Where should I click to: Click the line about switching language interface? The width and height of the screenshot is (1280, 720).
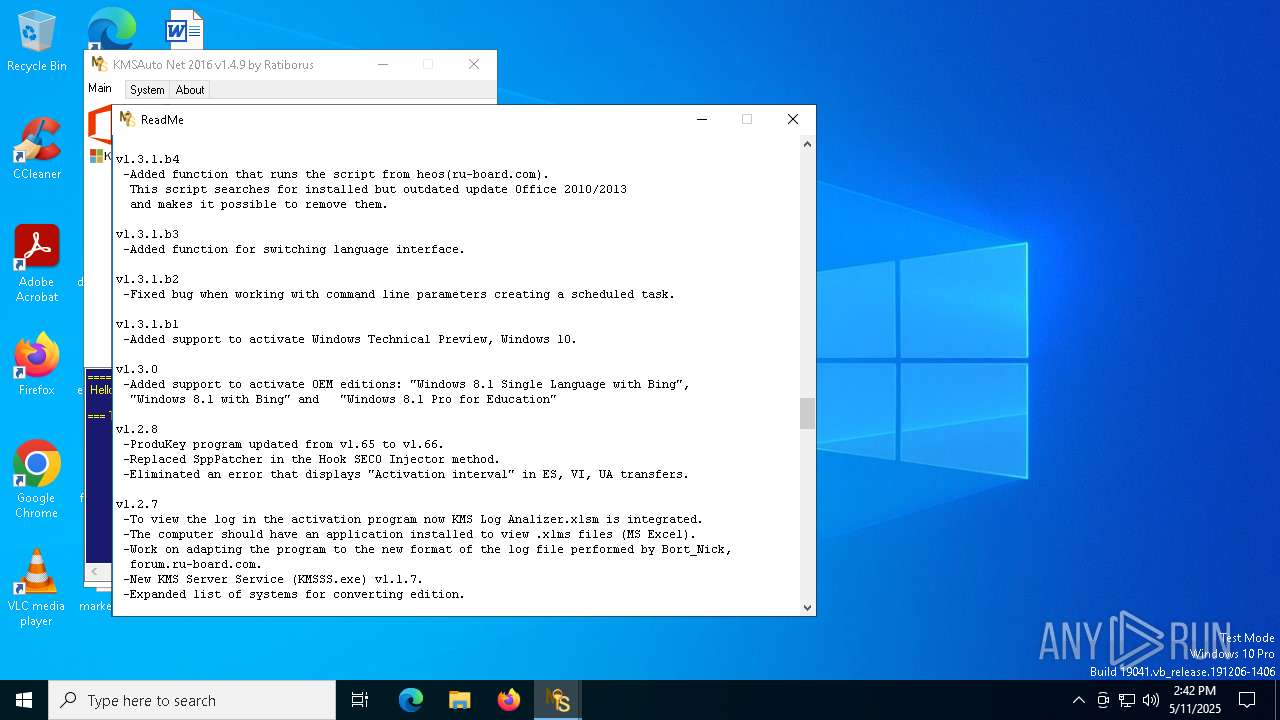(x=294, y=249)
